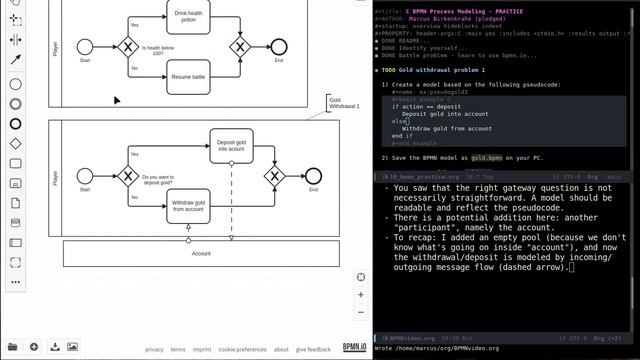
Task: Download the diagram as an SVG image
Action: pos(72,347)
